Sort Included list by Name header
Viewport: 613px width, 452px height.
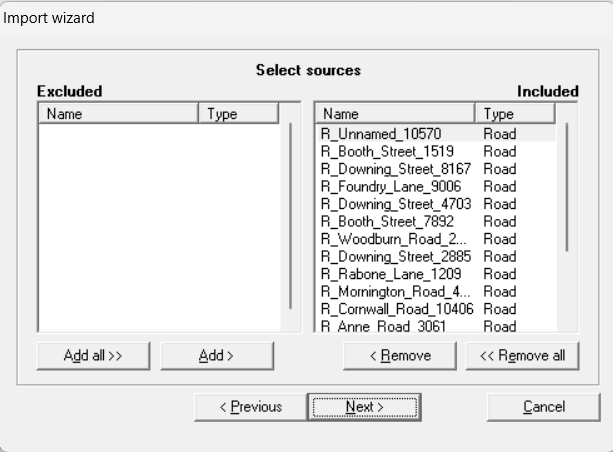point(395,114)
